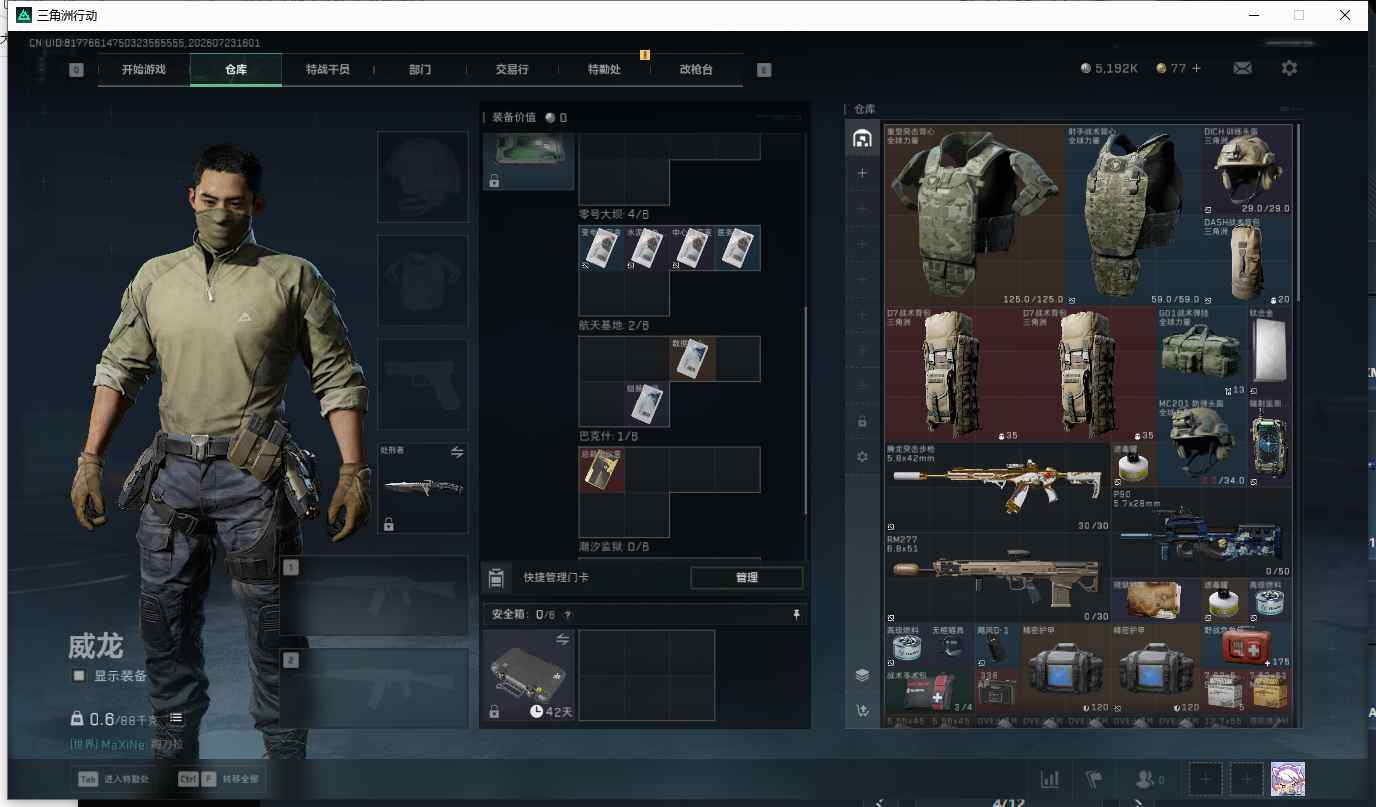The image size is (1376, 807).
Task: Click the sort-and-organize icon at the sidebar bottom
Action: (x=862, y=711)
